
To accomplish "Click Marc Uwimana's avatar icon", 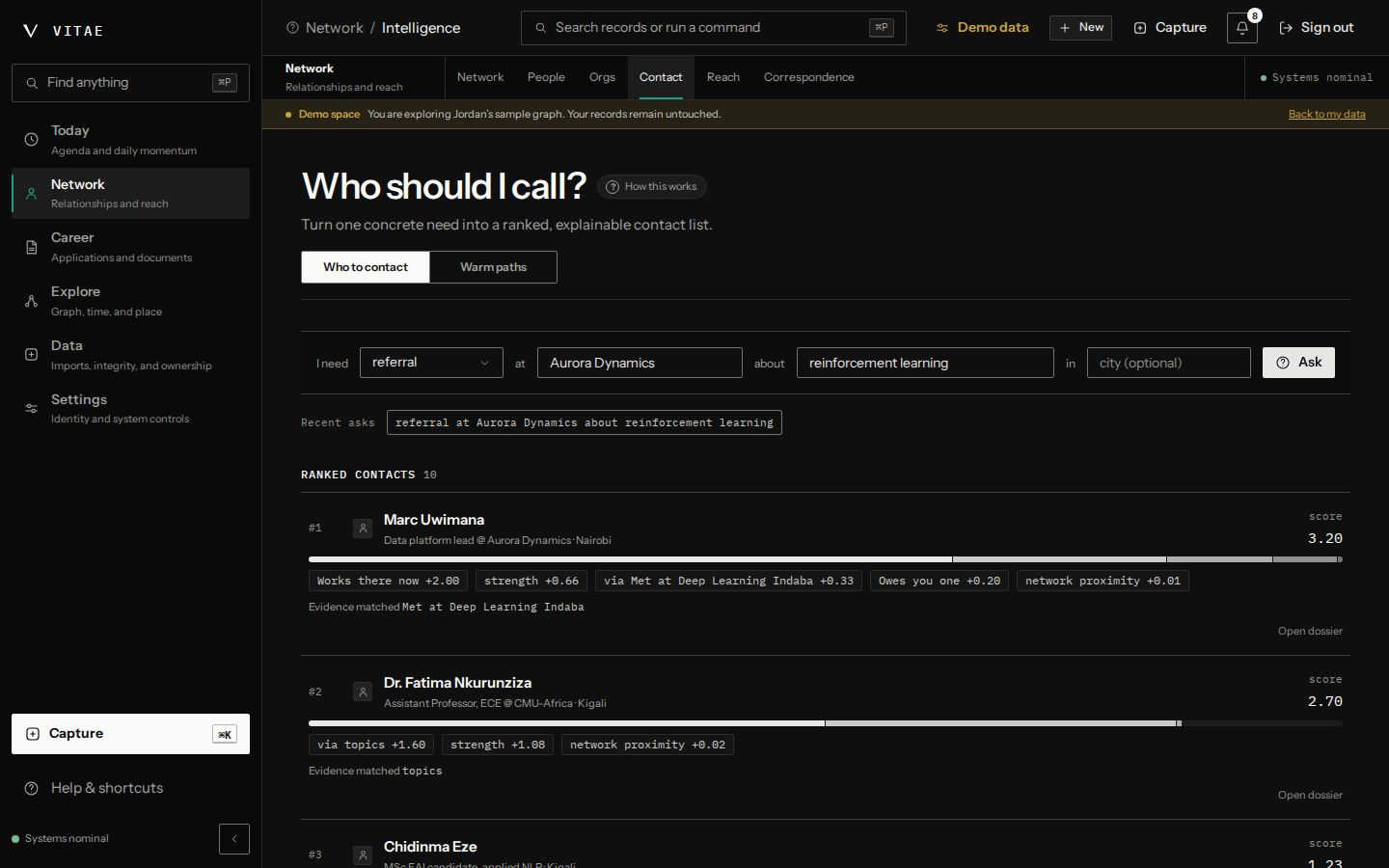I will (x=363, y=529).
